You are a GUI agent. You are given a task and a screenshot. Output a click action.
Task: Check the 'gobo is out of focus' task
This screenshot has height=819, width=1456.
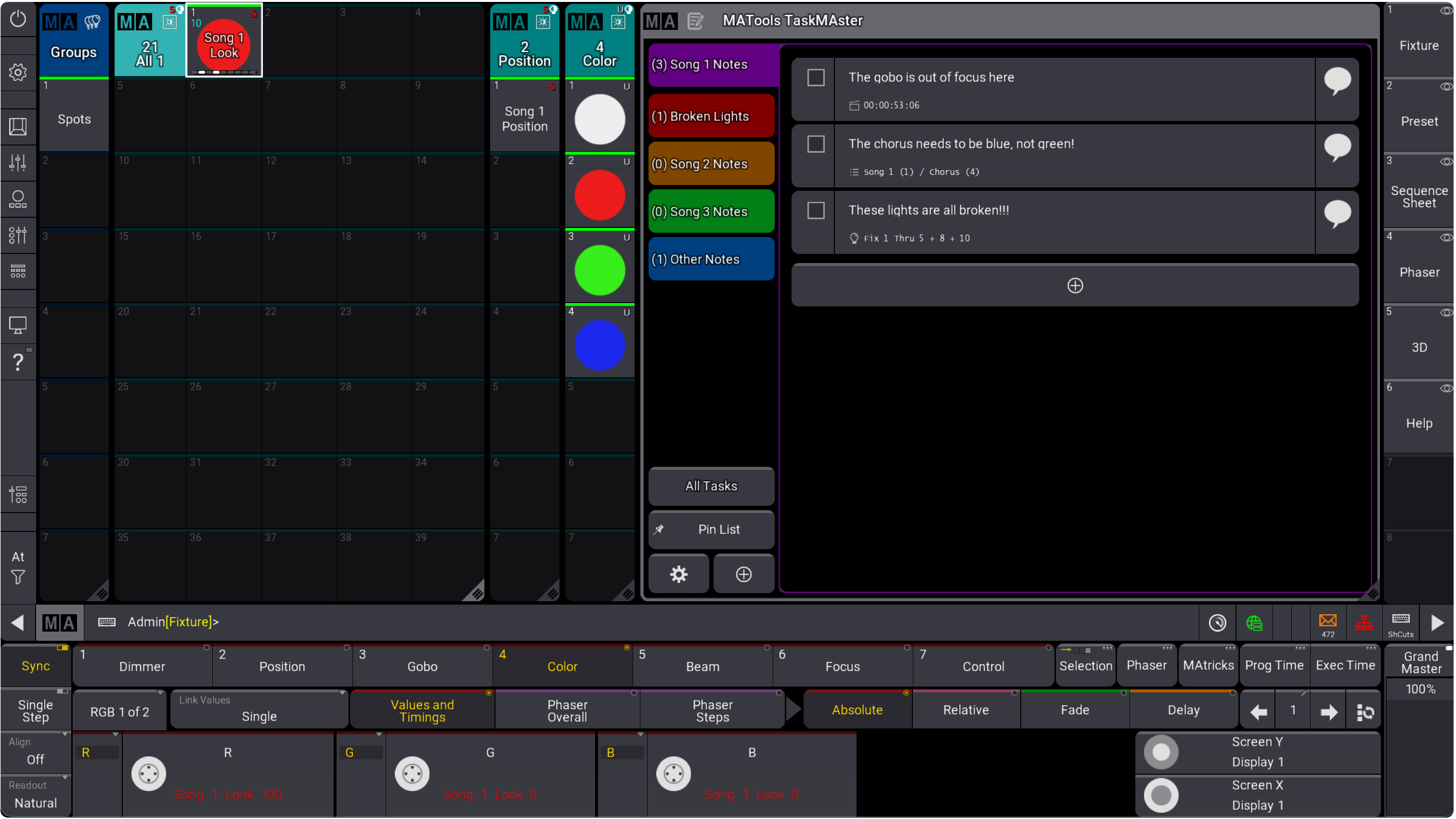tap(816, 78)
